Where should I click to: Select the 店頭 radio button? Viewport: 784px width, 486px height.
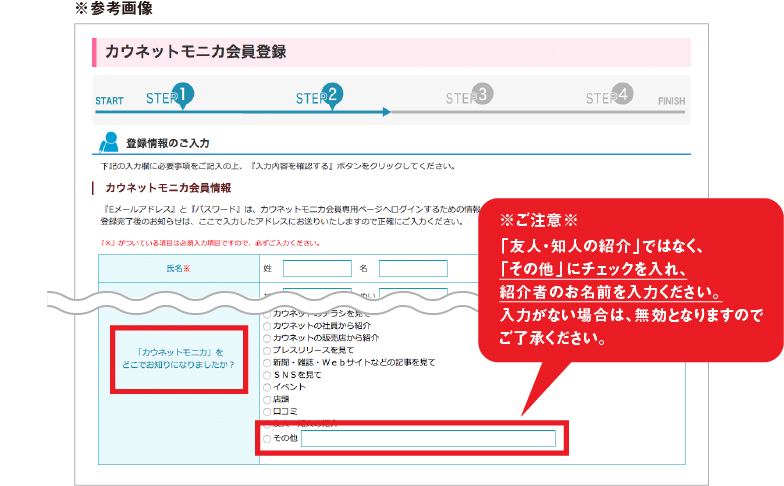point(267,400)
